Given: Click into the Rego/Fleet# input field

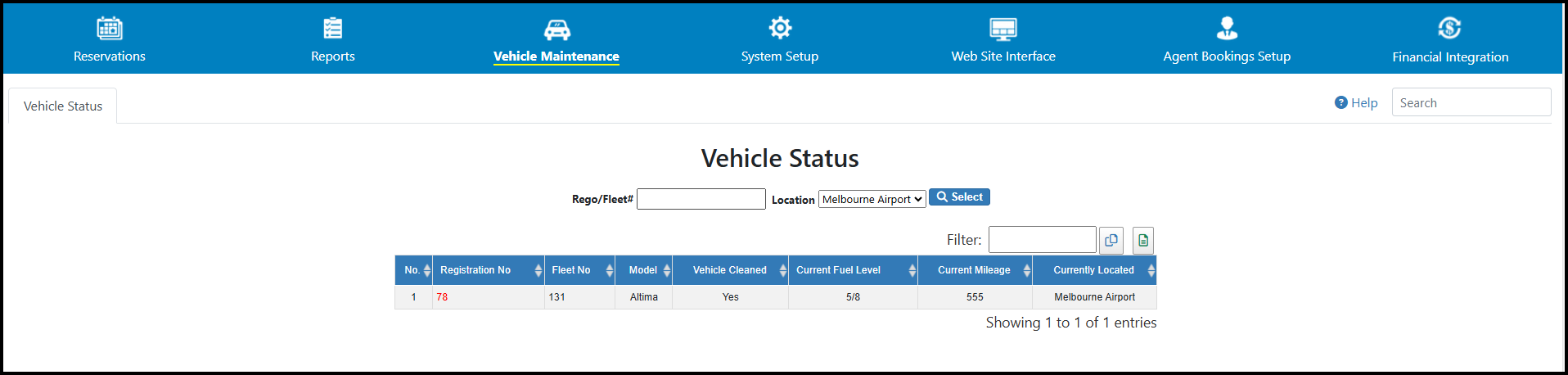Looking at the screenshot, I should click(x=701, y=199).
